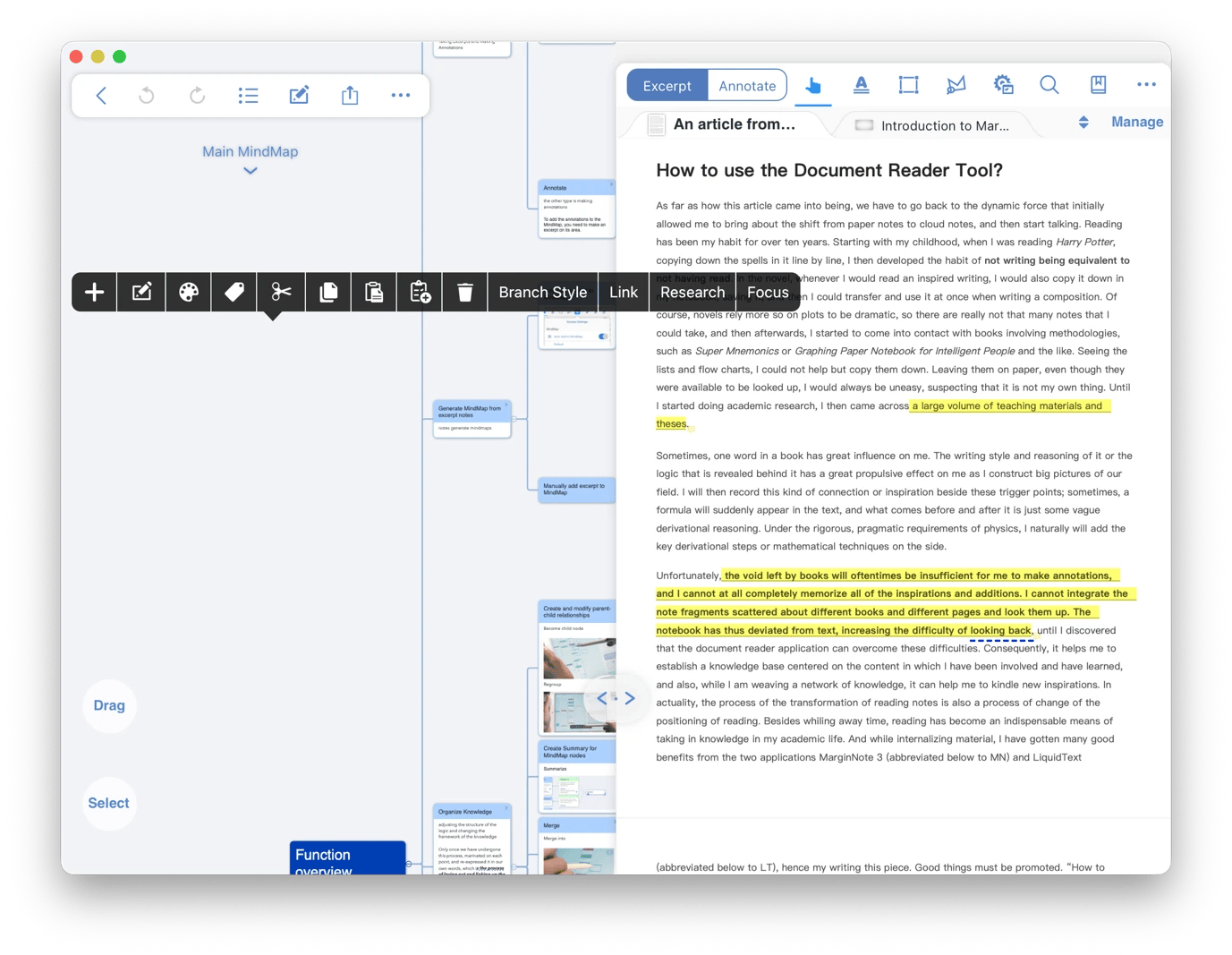Image resolution: width=1232 pixels, height=955 pixels.
Task: Click the Manage button
Action: [1137, 122]
